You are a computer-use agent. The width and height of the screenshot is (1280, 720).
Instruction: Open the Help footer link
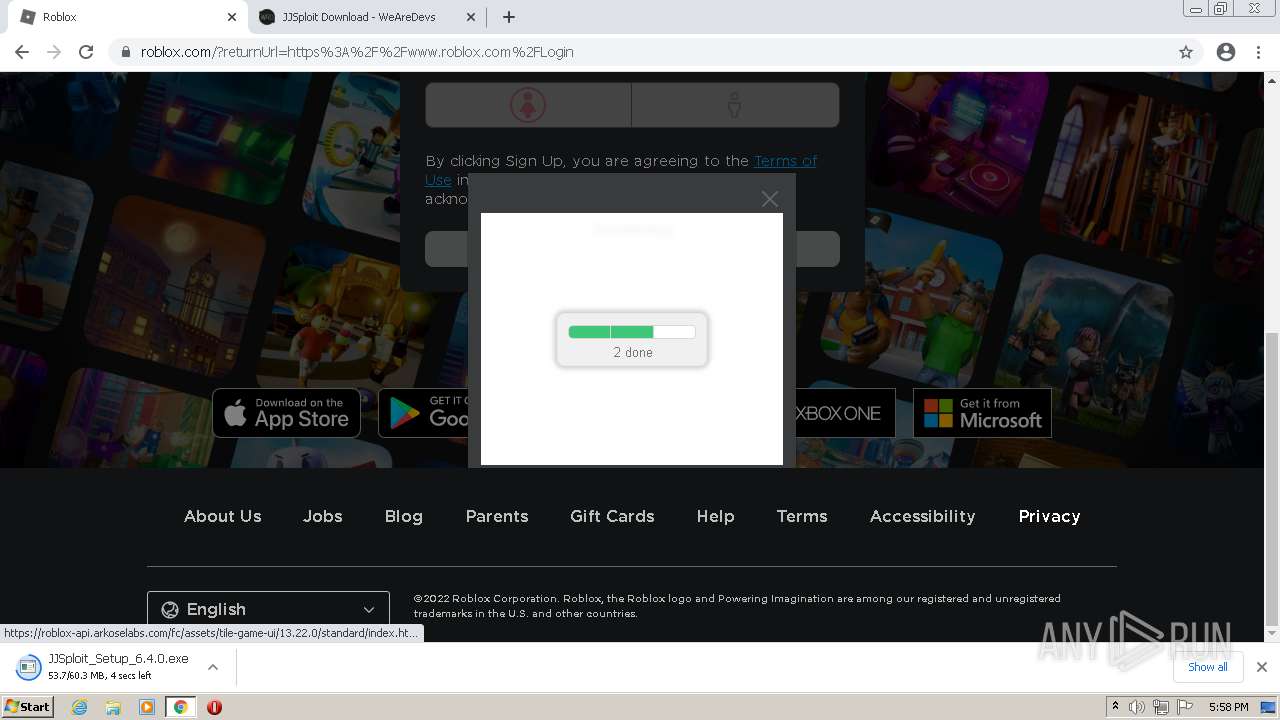[x=716, y=516]
